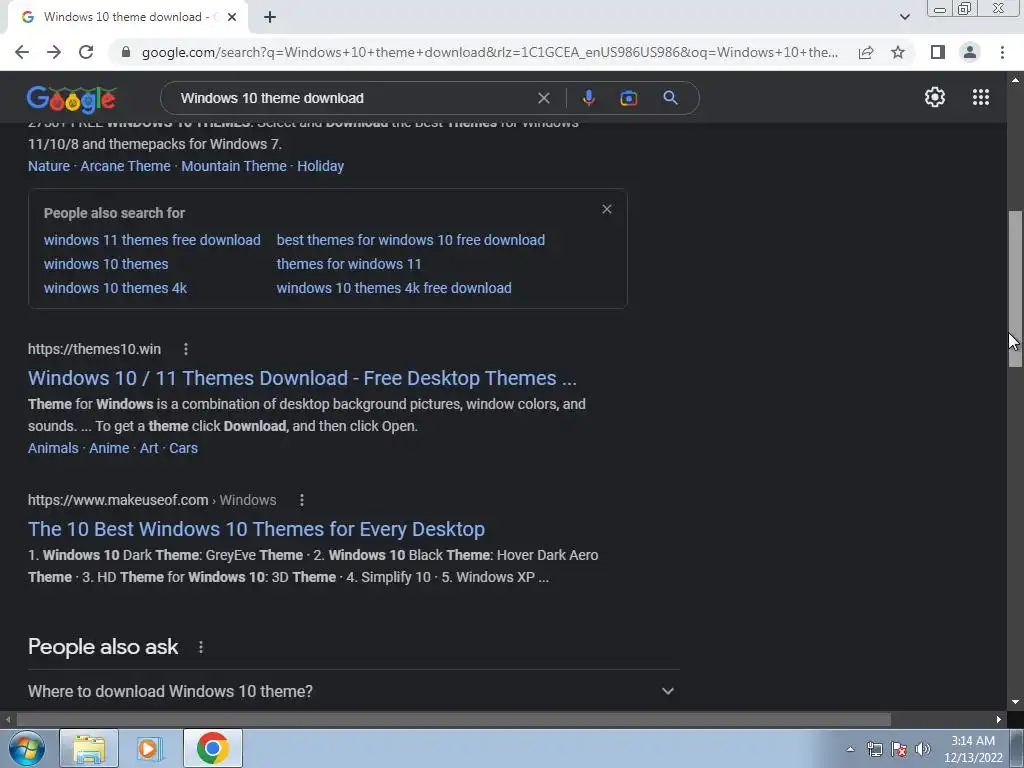This screenshot has width=1024, height=768.
Task: Select the Chrome taskbar button
Action: click(213, 748)
